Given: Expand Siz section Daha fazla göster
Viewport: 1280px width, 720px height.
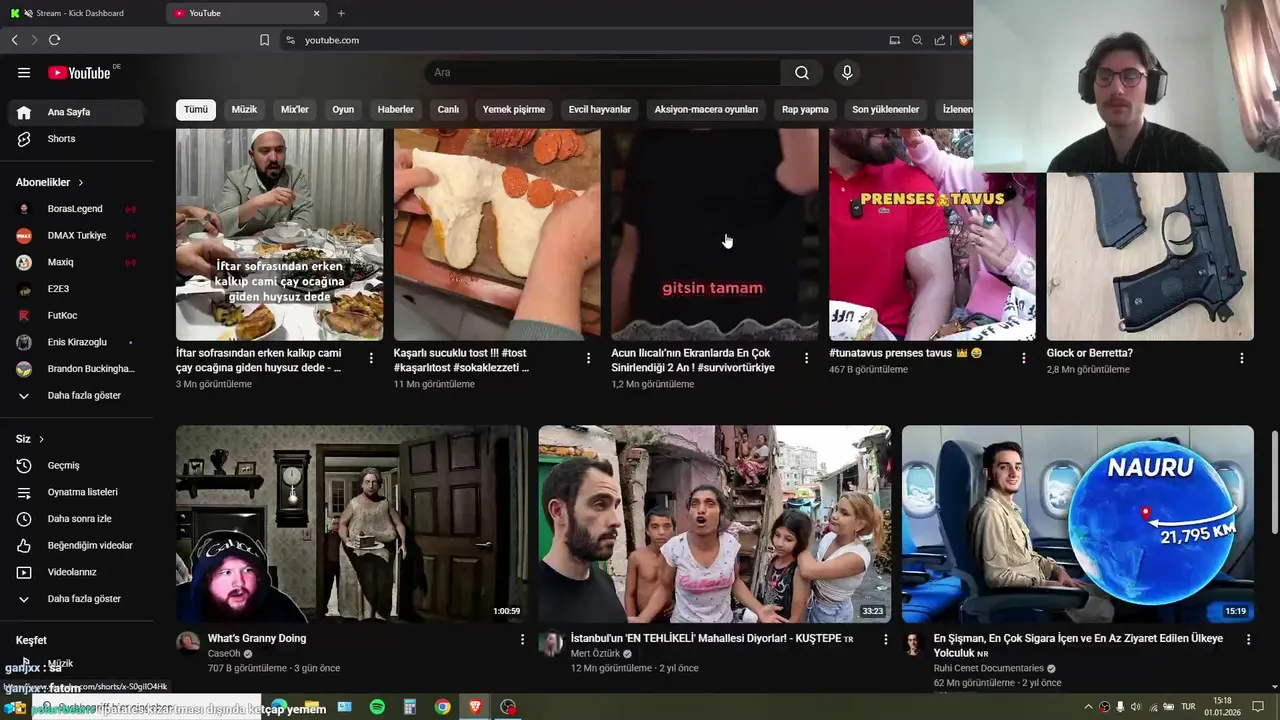Looking at the screenshot, I should point(76,598).
